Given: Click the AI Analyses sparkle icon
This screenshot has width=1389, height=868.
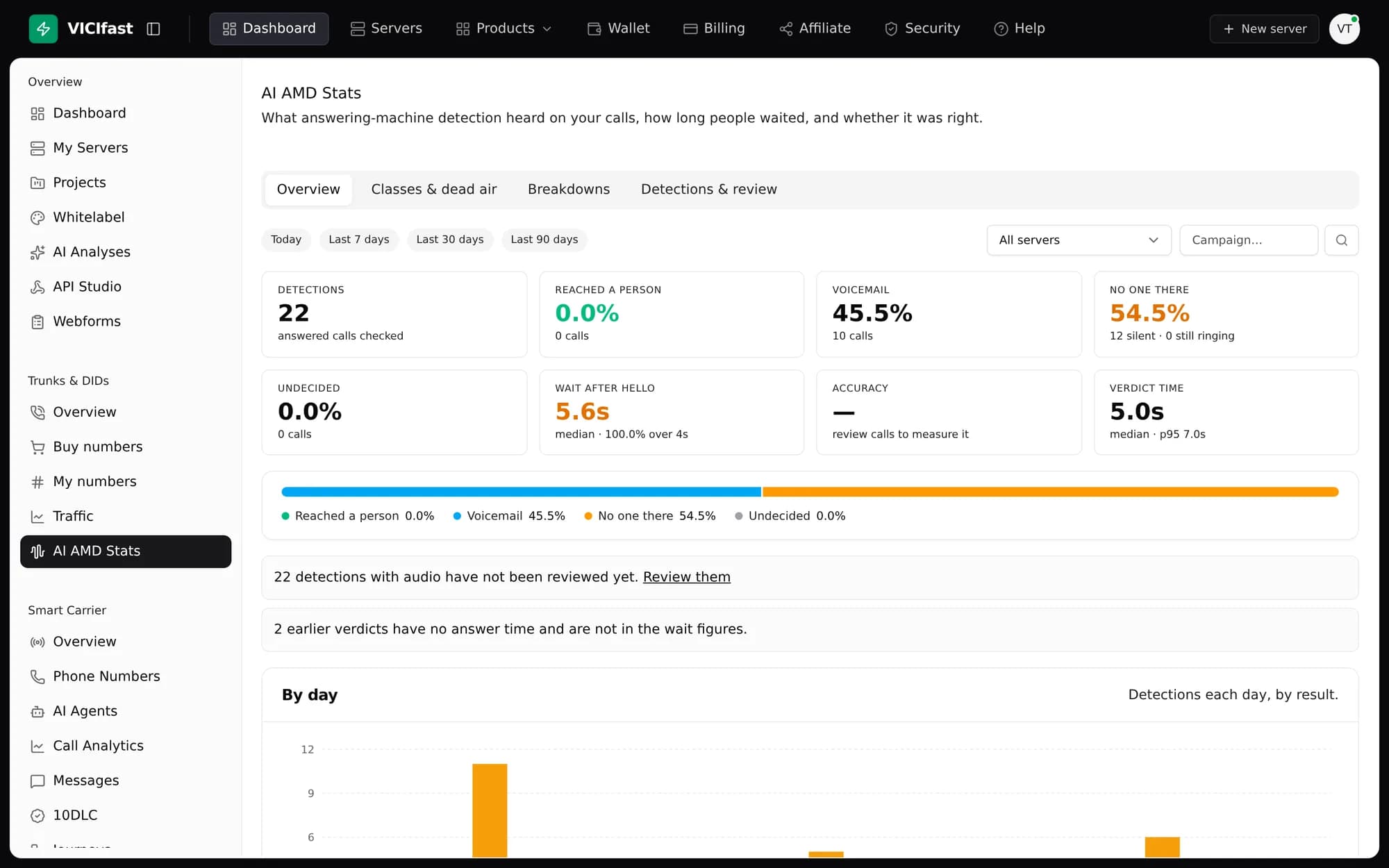Looking at the screenshot, I should tap(38, 252).
